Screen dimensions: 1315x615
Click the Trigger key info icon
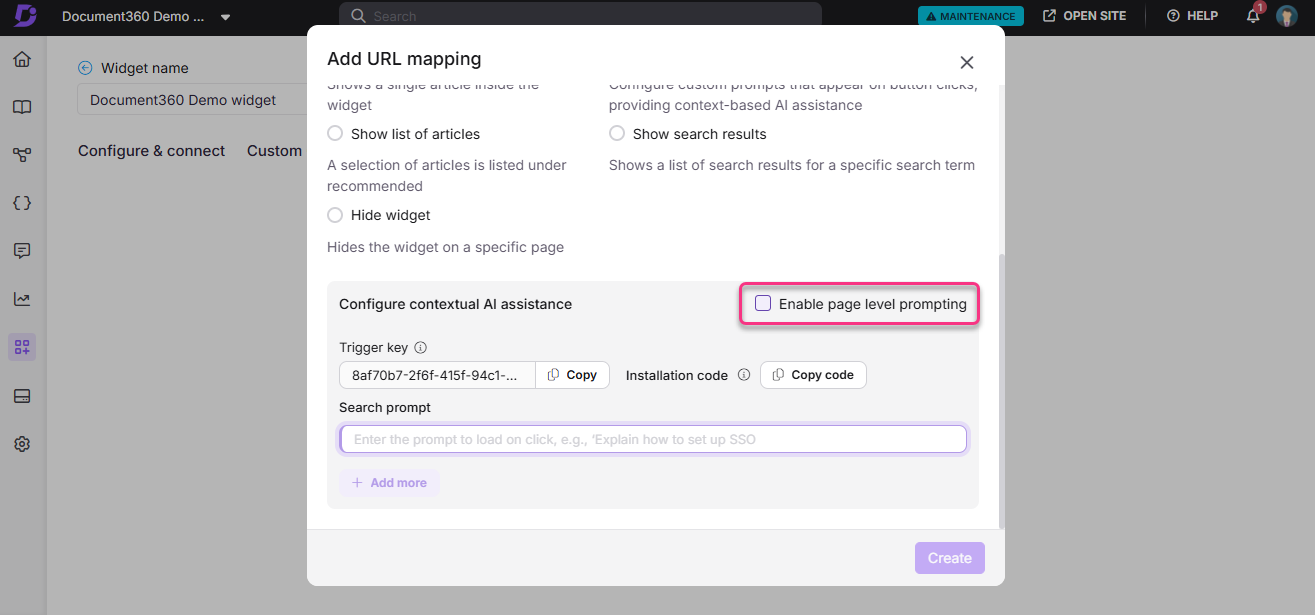(421, 348)
